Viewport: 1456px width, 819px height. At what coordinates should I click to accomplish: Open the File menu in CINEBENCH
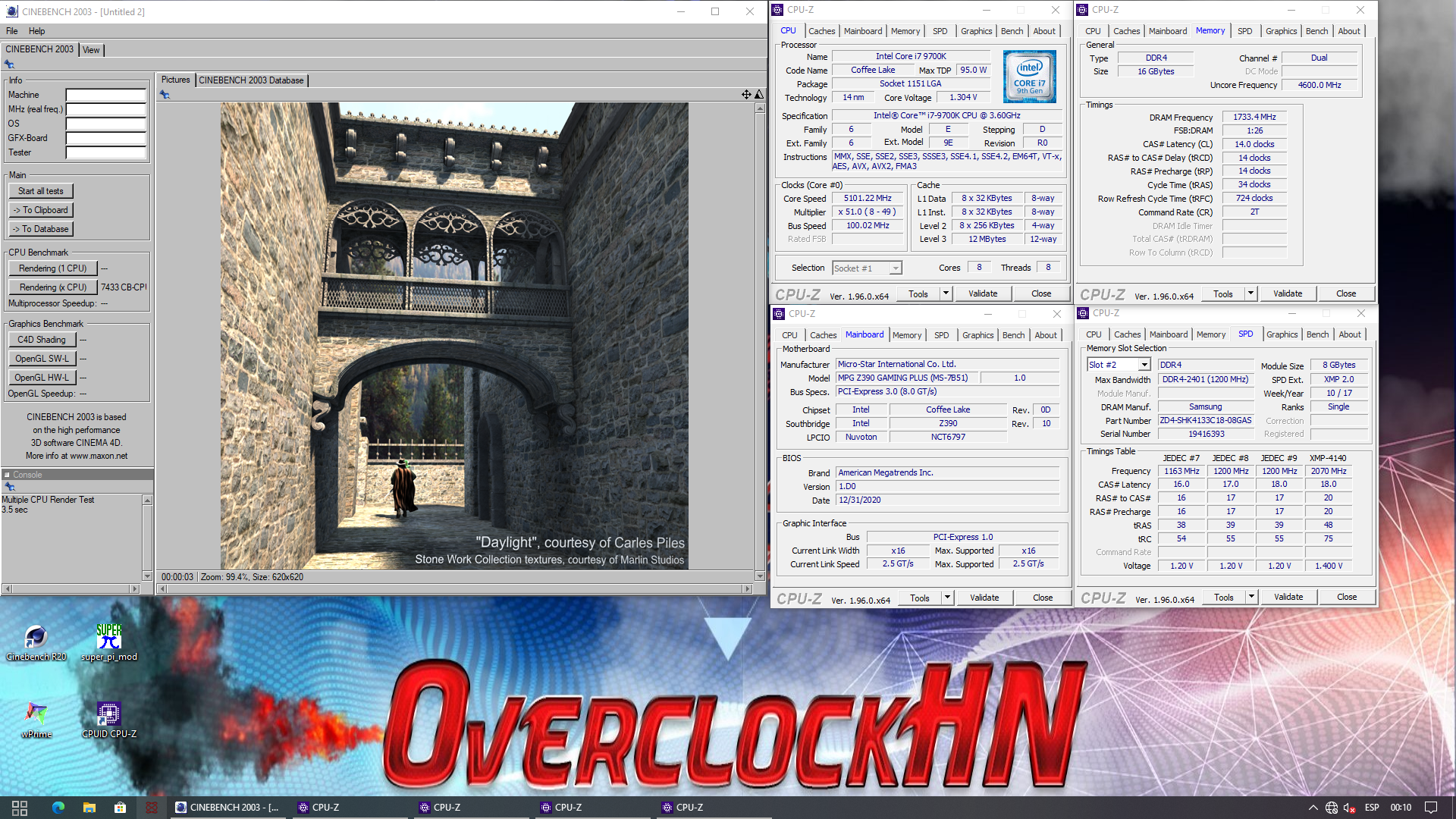tap(12, 31)
